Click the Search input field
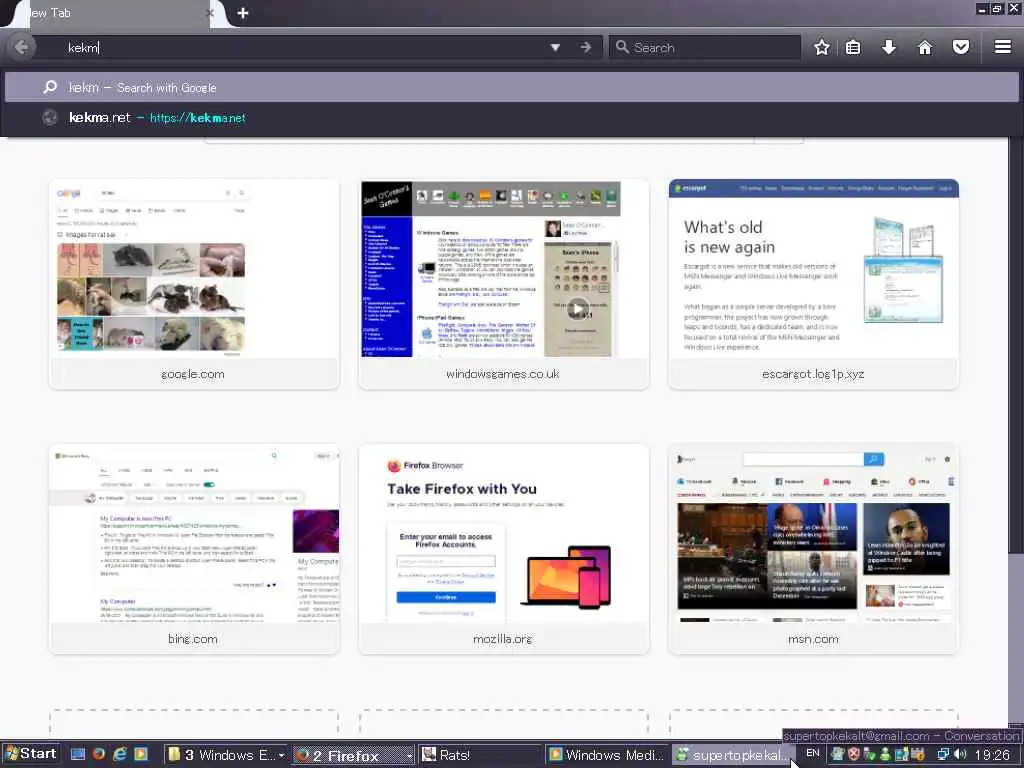This screenshot has width=1024, height=768. coord(705,47)
